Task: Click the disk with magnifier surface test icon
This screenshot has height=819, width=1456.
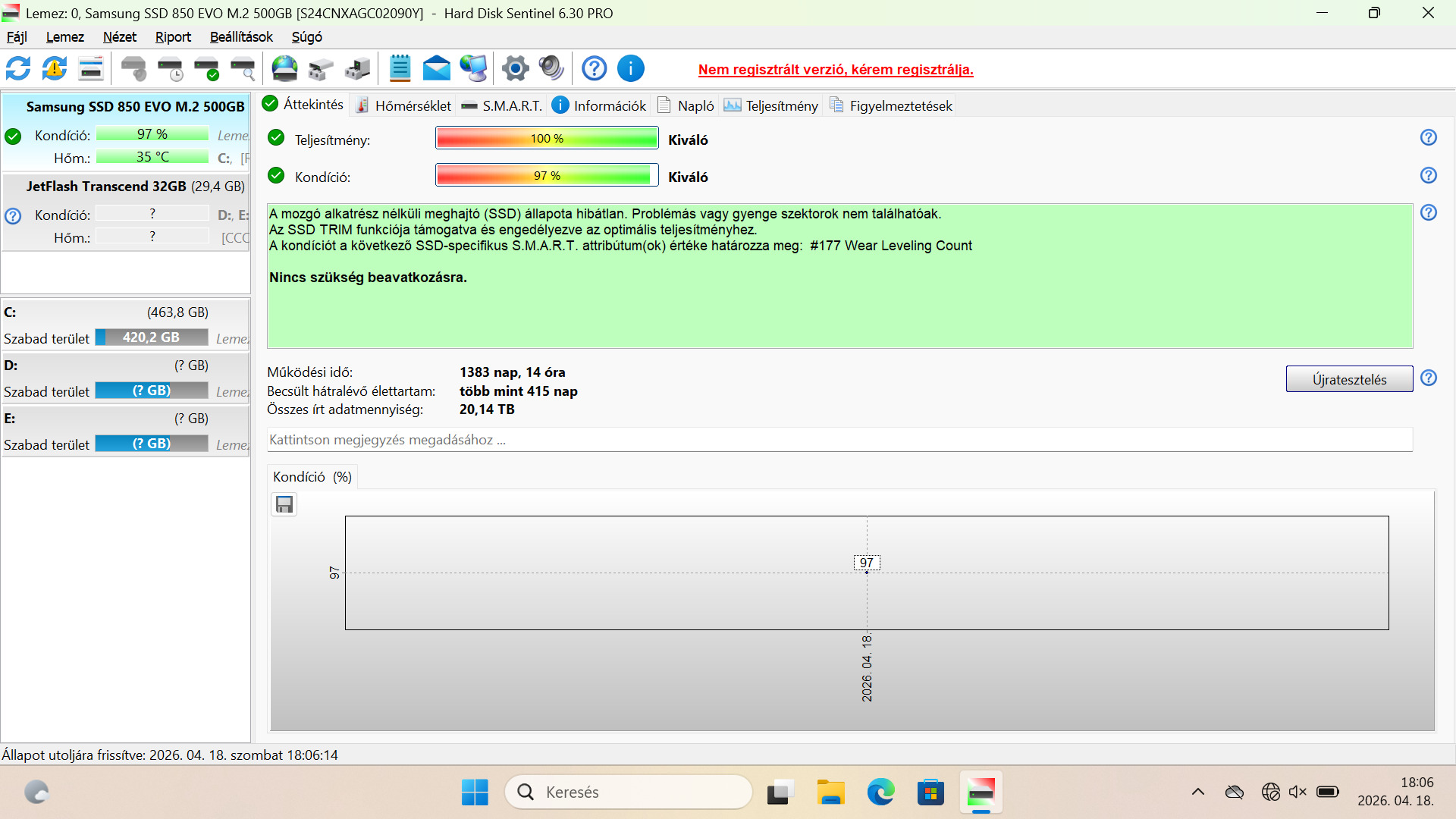Action: (243, 69)
